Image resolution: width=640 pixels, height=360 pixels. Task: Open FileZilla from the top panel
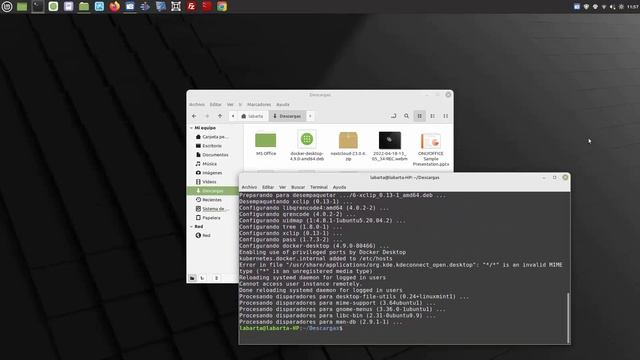click(191, 6)
